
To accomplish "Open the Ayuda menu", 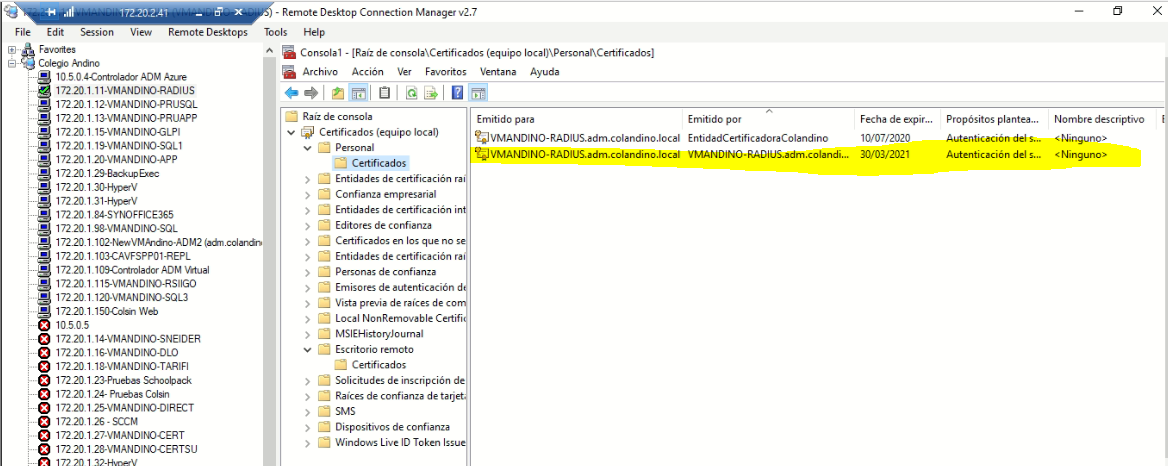I will (545, 72).
